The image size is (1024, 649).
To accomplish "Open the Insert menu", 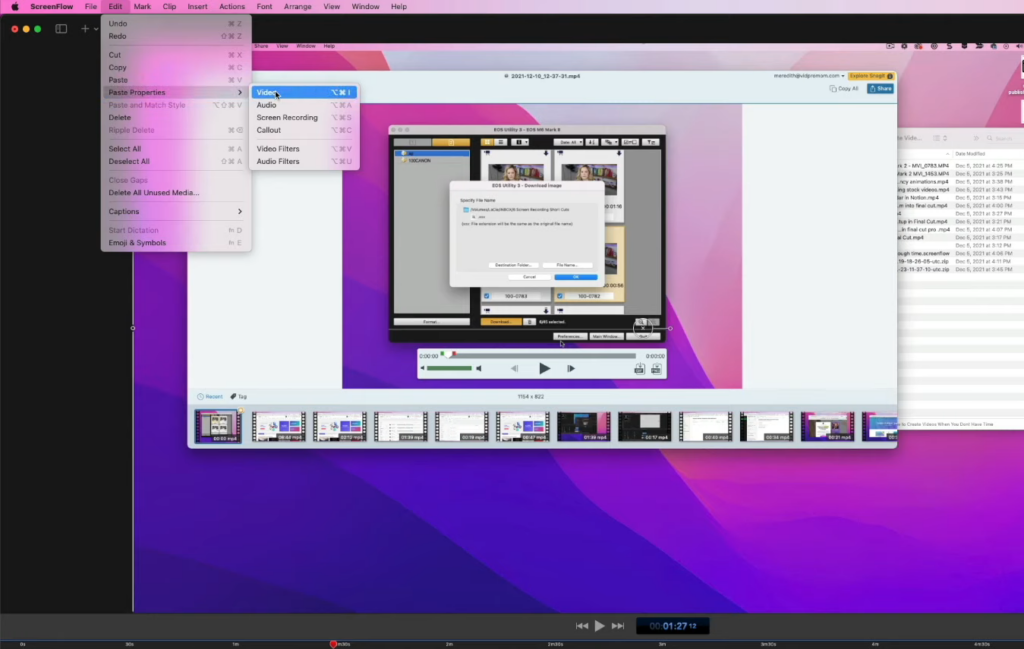I will [197, 7].
